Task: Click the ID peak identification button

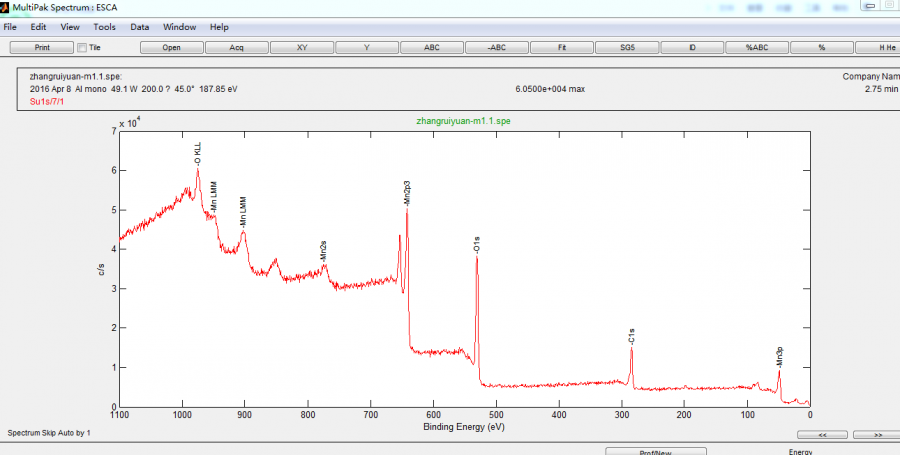Action: (692, 48)
